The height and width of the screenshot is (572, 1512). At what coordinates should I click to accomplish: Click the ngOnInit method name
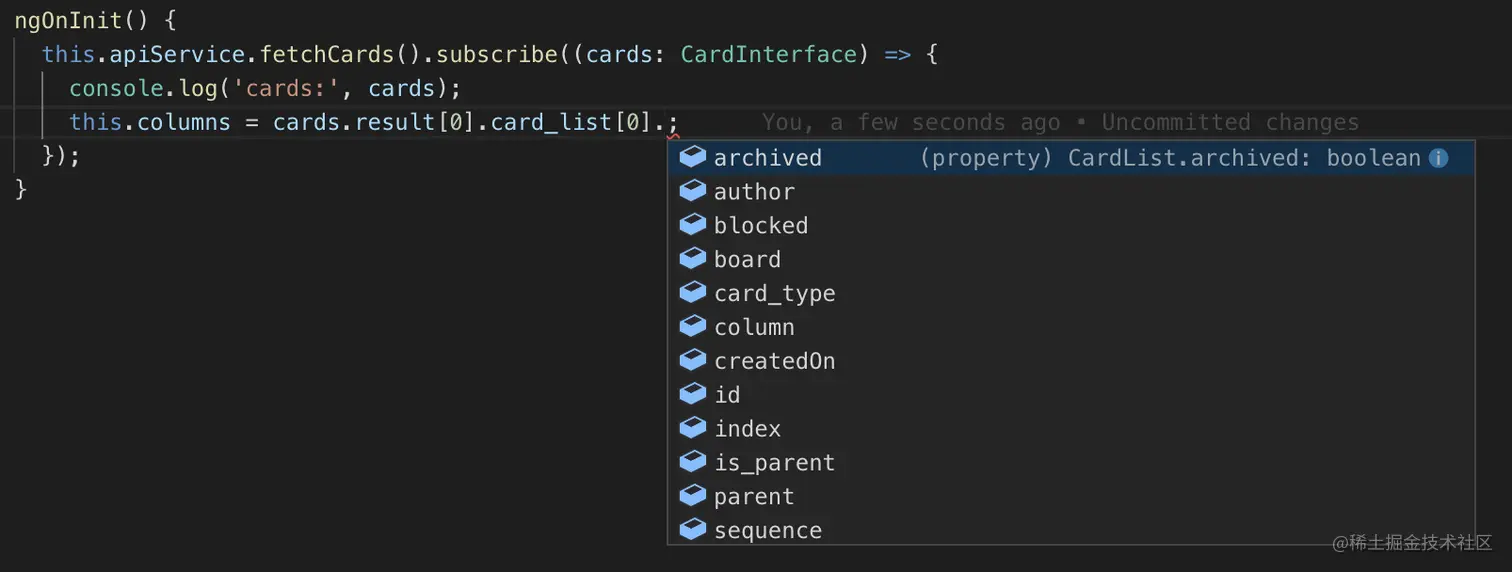(x=67, y=20)
